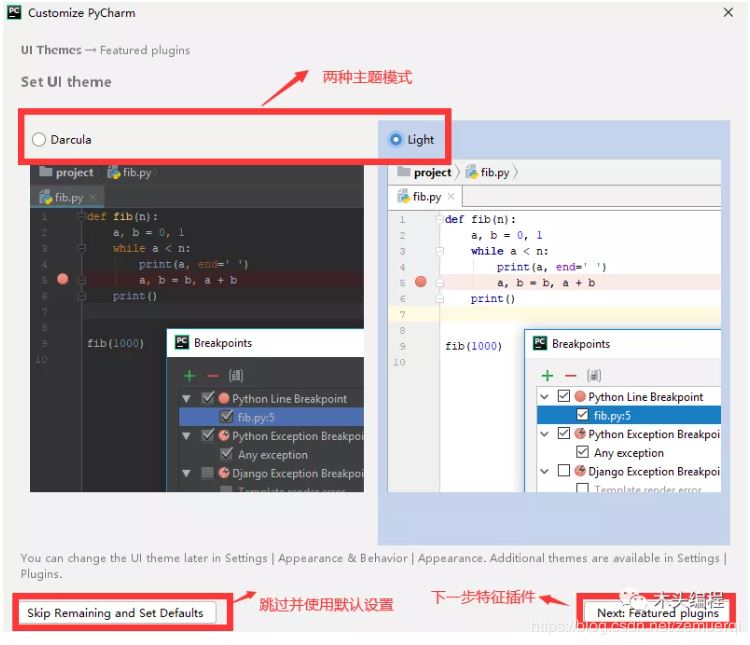The image size is (750, 645).
Task: Click green plus add-breakpoint icon in Darcula preview
Action: pyautogui.click(x=189, y=376)
